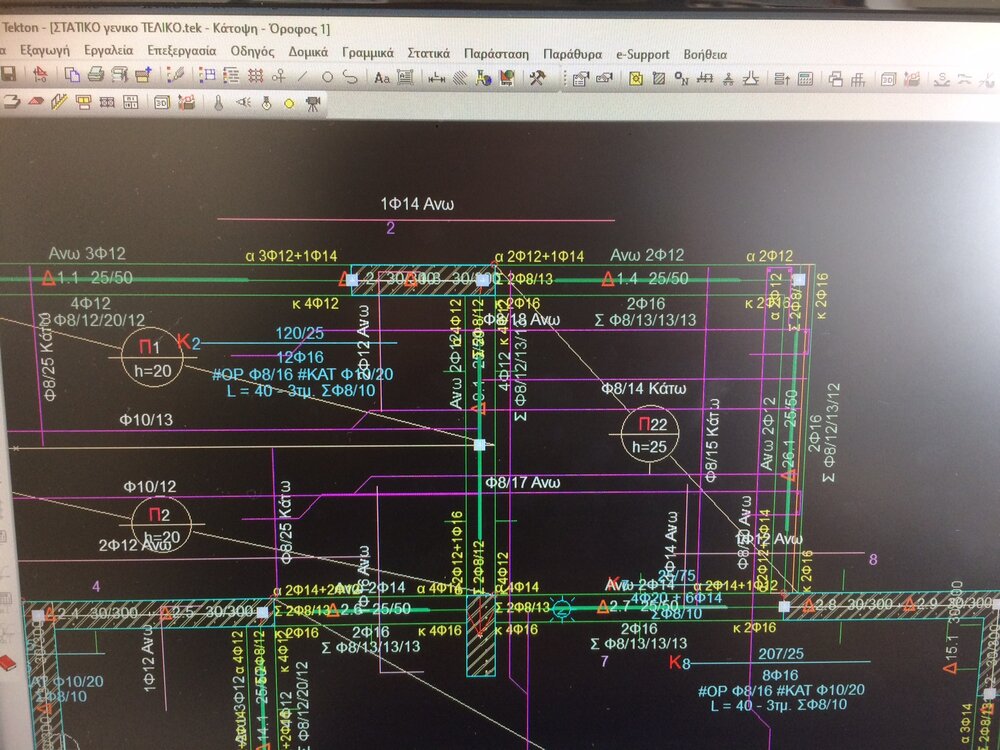Click the printer icon in the toolbar
Screen dimensions: 1000x750
click(x=96, y=76)
